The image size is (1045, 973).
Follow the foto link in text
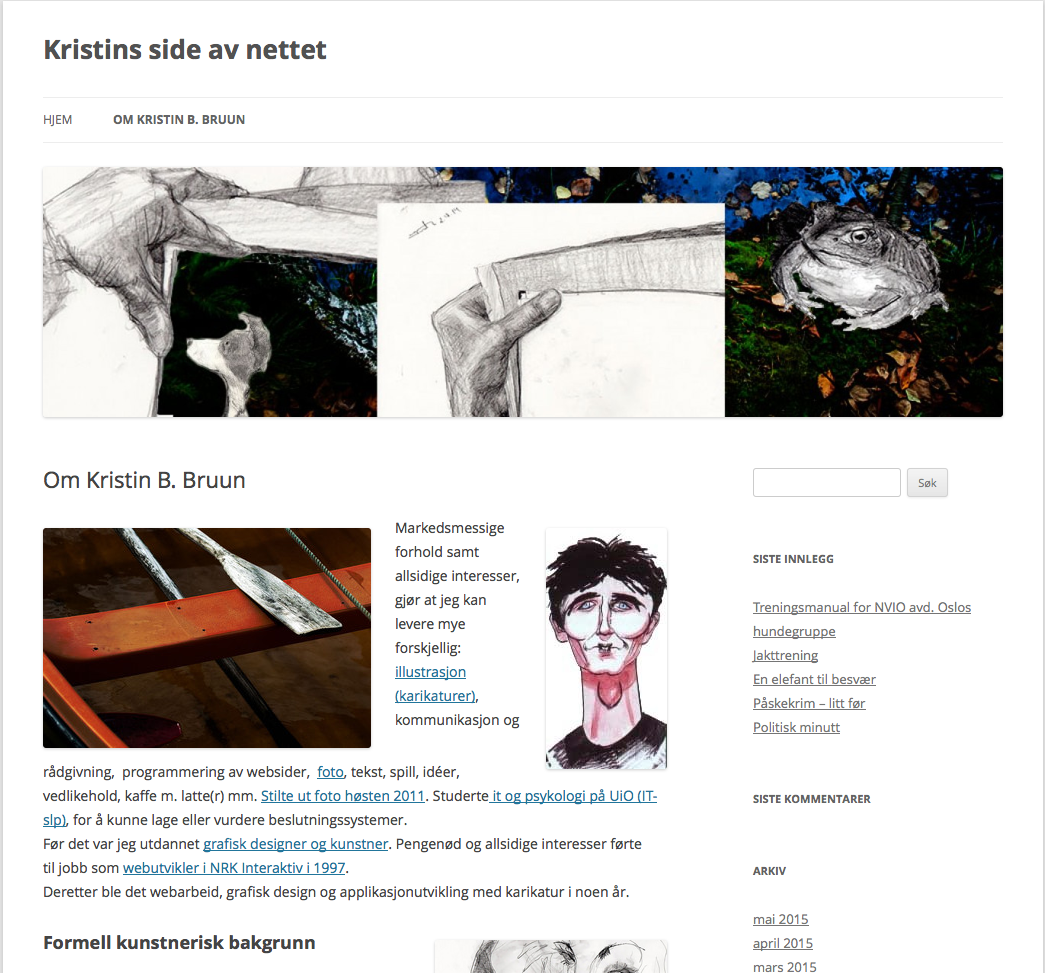click(x=331, y=772)
